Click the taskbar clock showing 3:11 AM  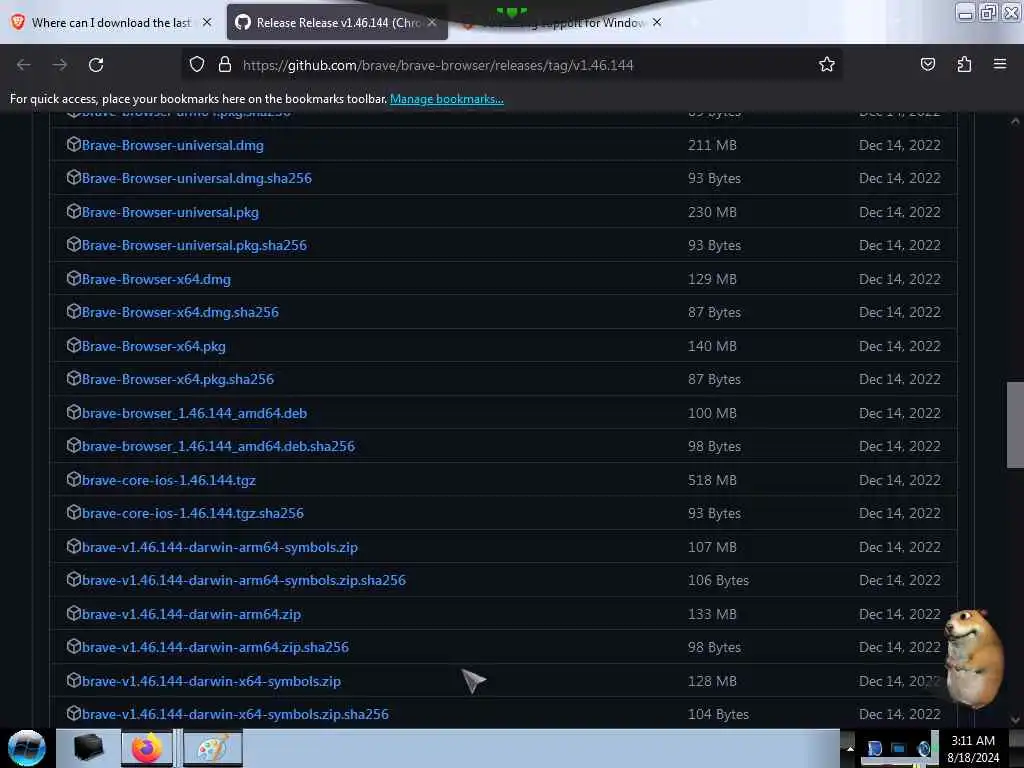pos(973,749)
